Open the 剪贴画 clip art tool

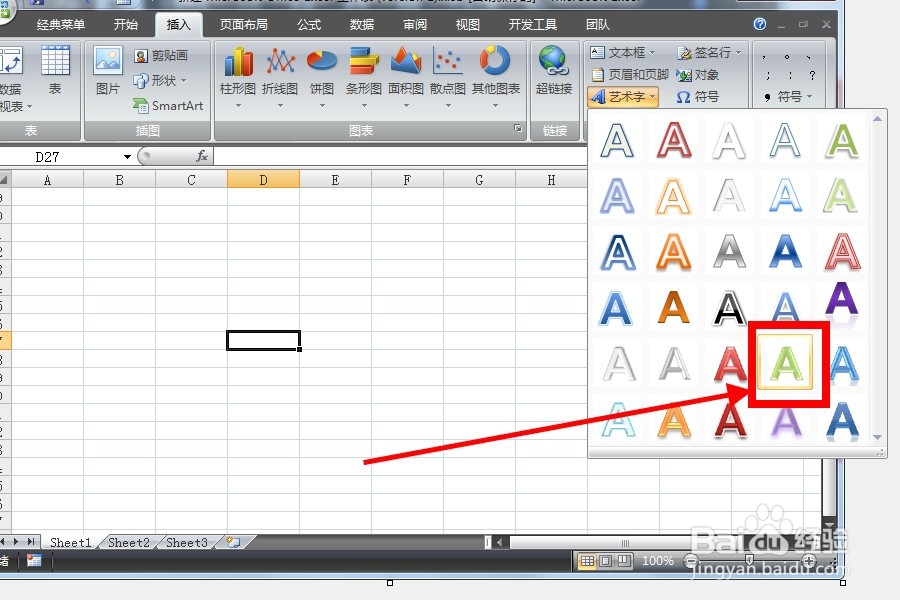(x=161, y=56)
